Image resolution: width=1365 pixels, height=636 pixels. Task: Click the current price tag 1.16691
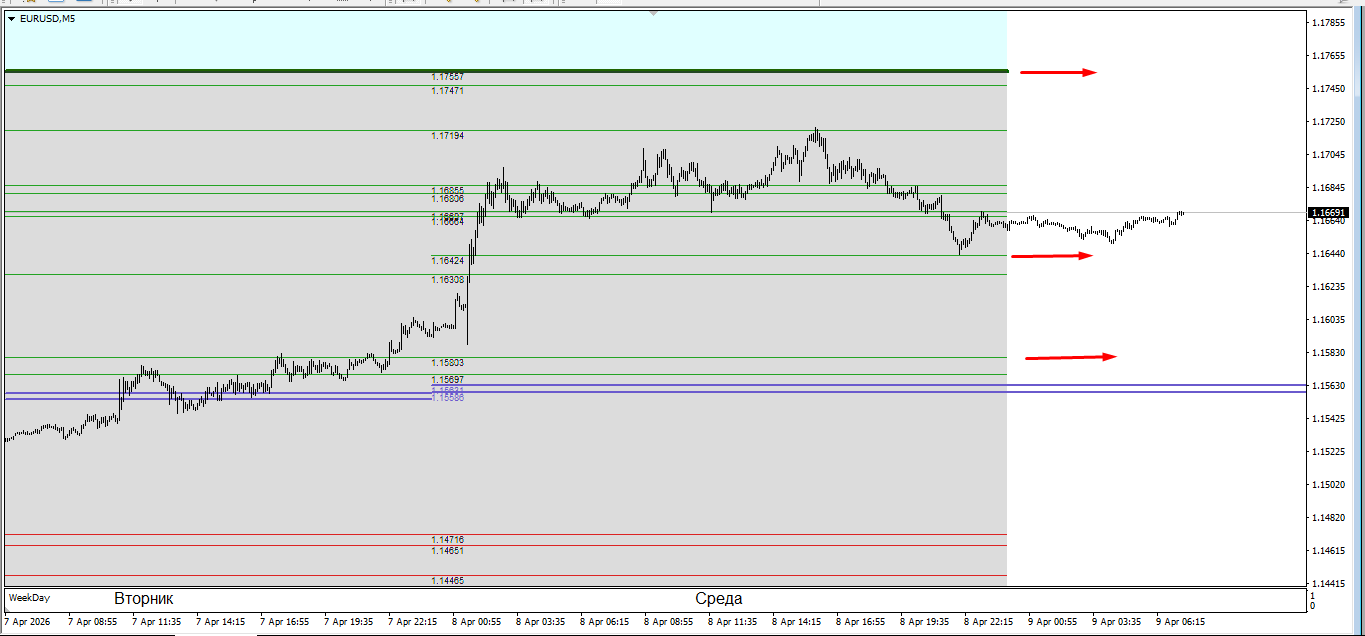1328,213
